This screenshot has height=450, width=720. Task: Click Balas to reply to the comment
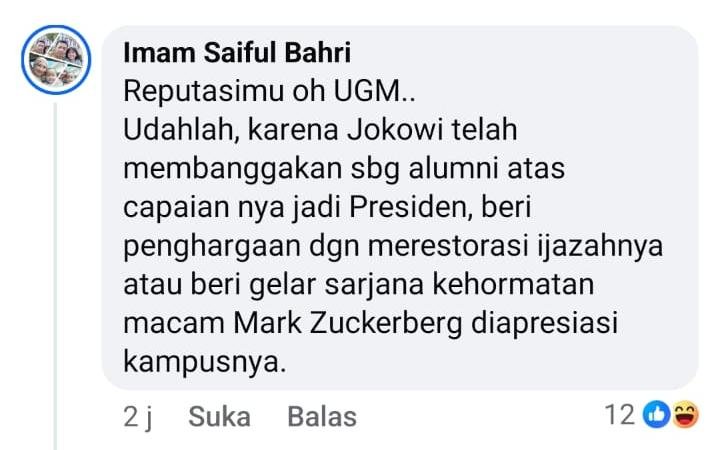[321, 416]
